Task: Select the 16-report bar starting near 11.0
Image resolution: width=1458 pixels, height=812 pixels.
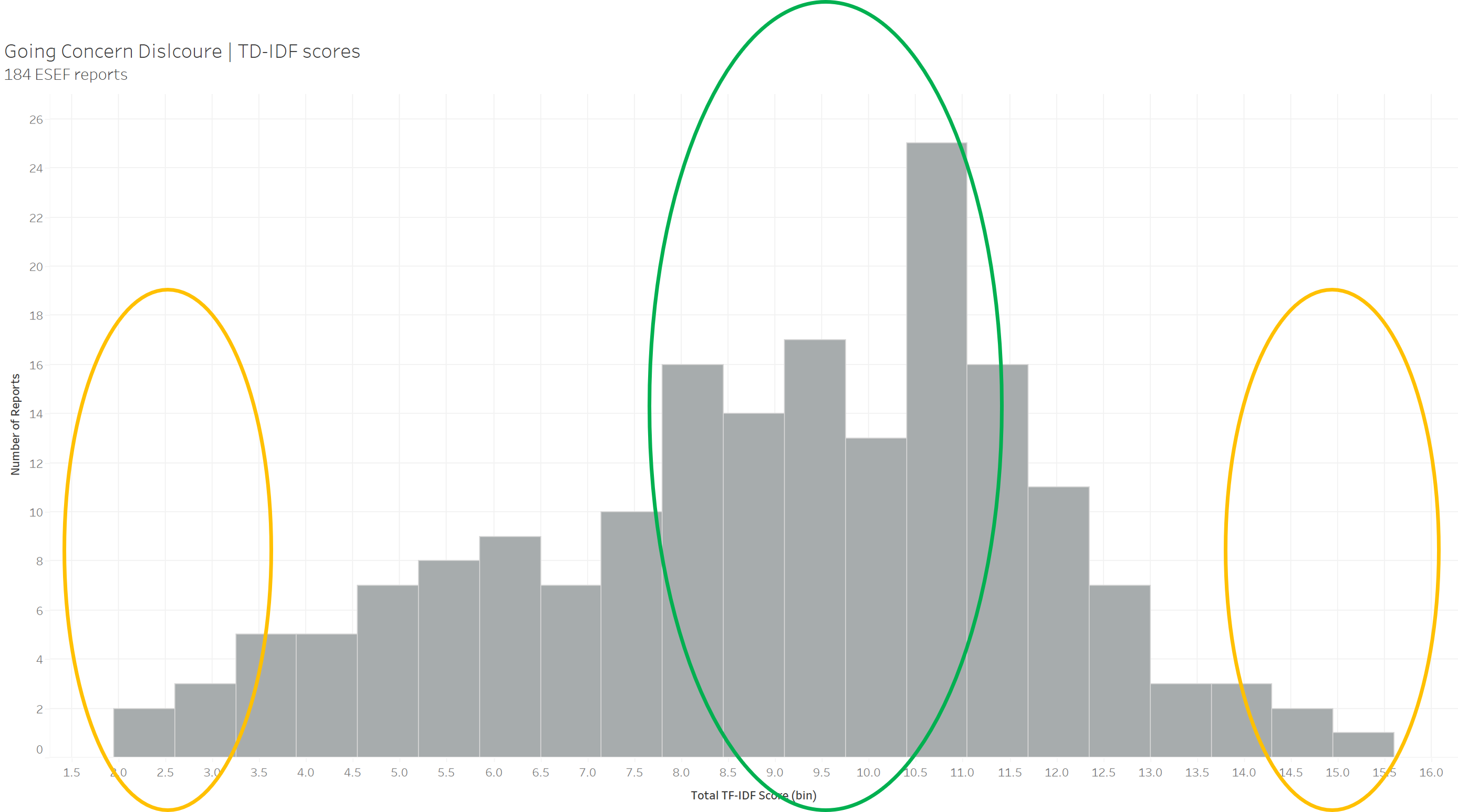Action: pyautogui.click(x=998, y=561)
